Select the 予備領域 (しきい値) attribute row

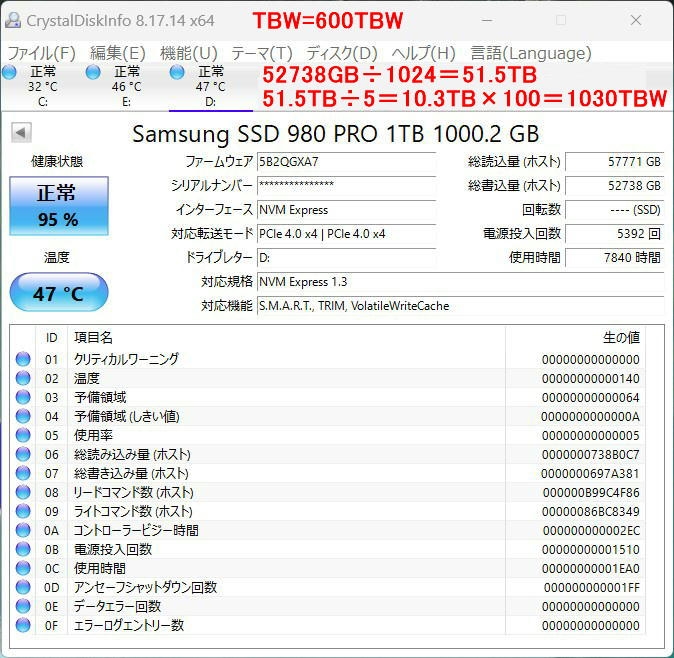click(328, 416)
